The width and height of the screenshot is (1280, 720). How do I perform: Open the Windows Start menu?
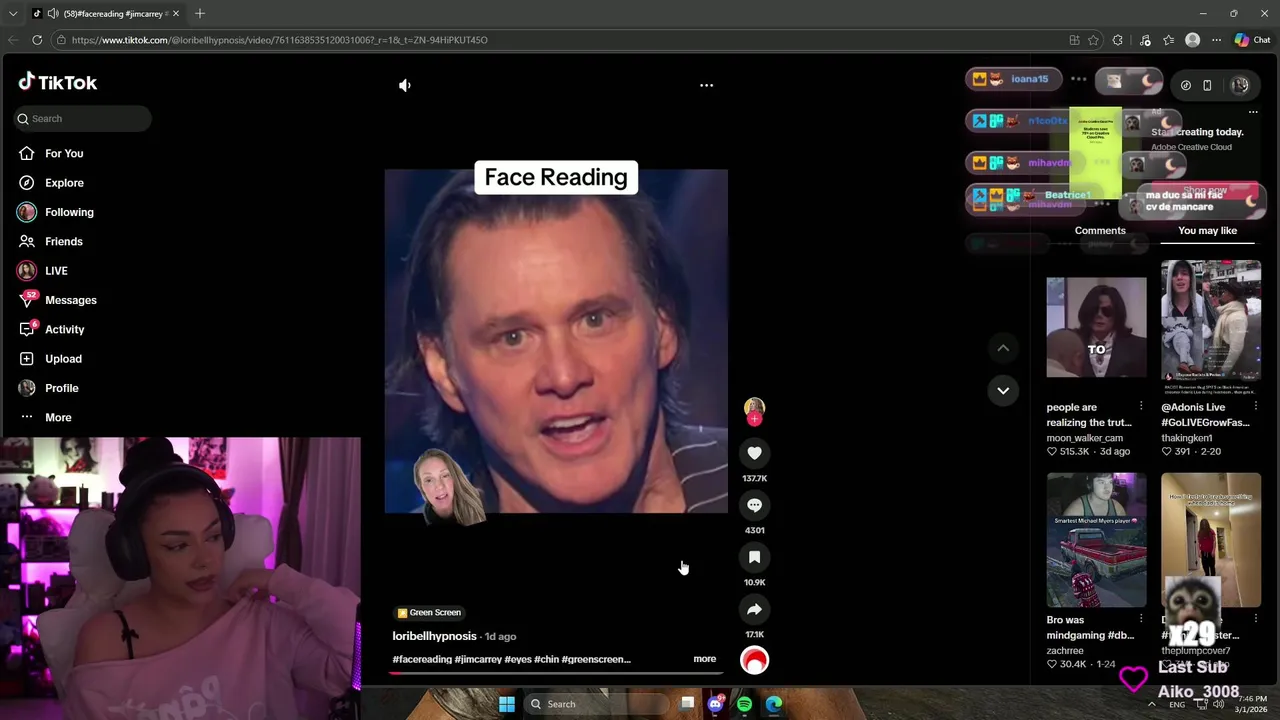point(507,704)
